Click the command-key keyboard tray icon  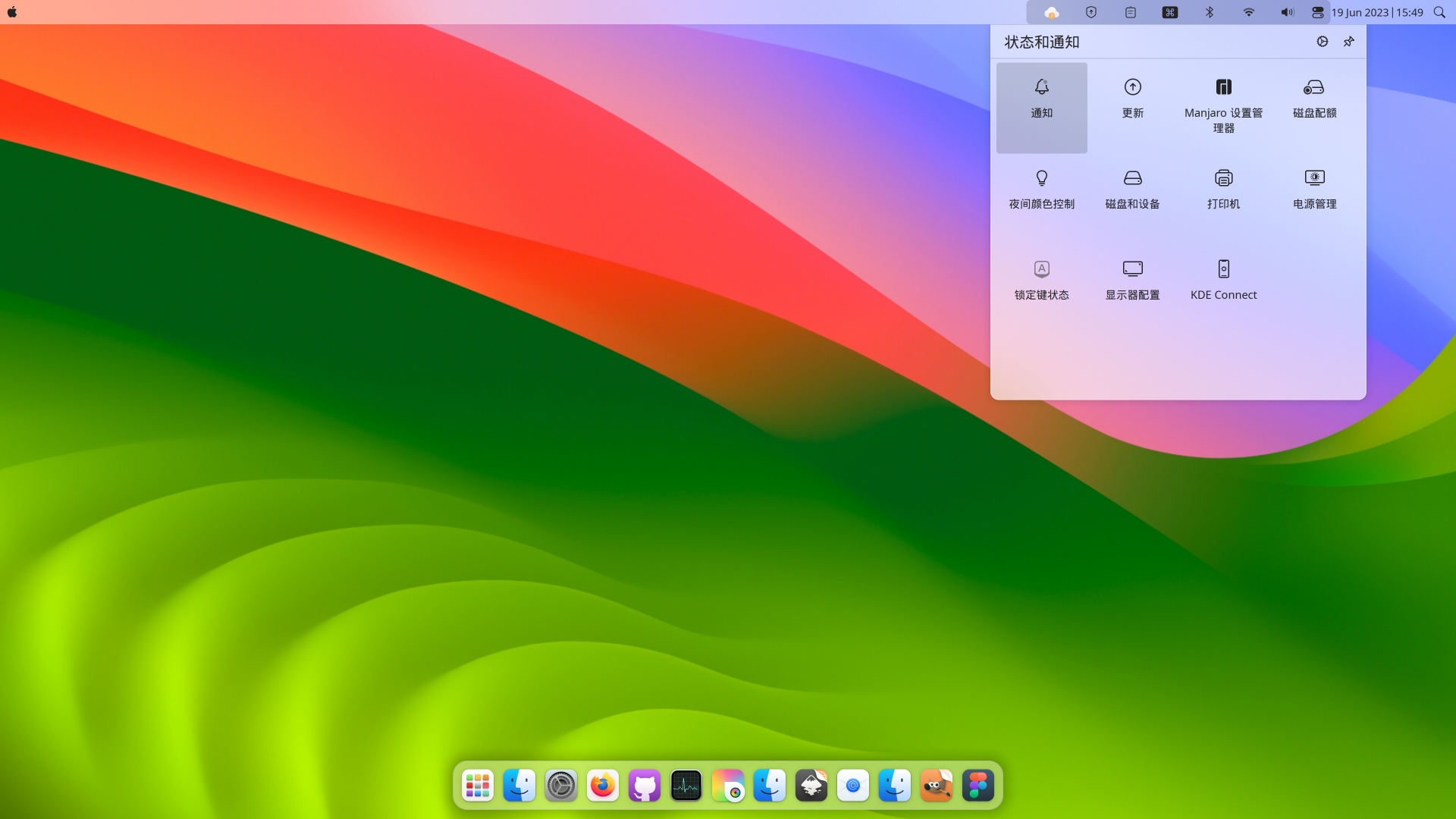(x=1169, y=12)
